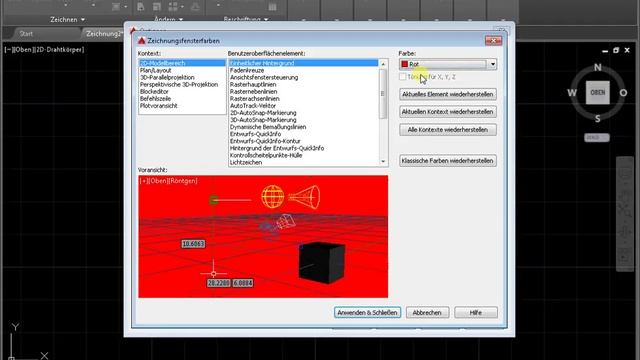Click the W compass direction on ViewCube
640x360 pixels.
tap(572, 93)
